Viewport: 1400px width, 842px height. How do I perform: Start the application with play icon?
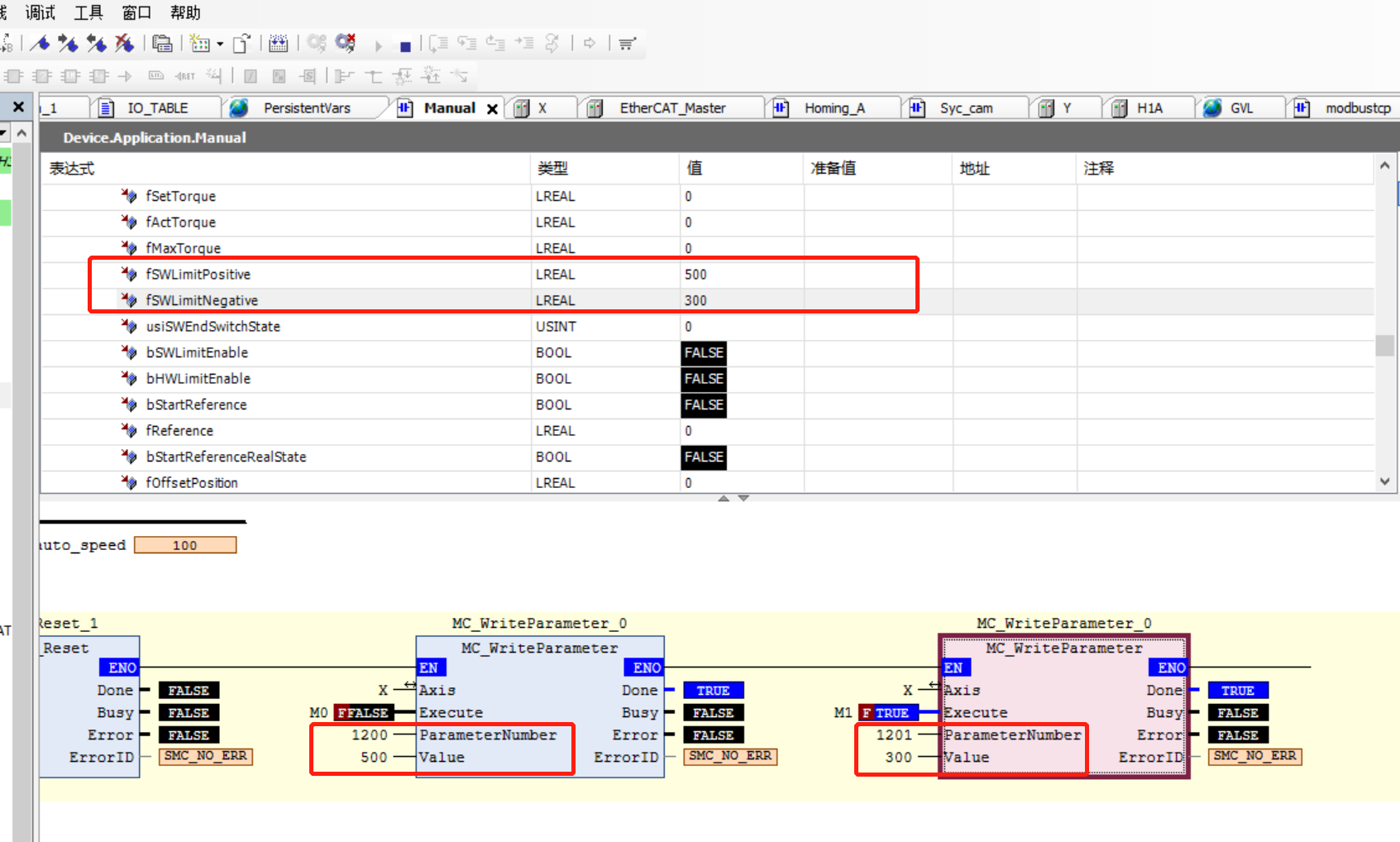[x=378, y=45]
